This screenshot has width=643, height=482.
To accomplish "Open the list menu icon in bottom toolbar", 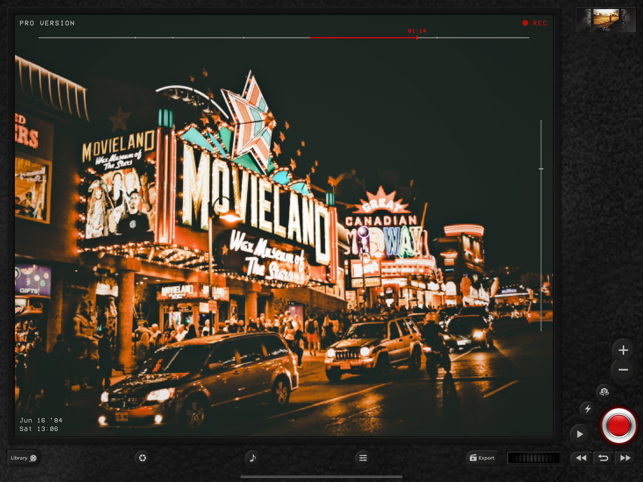I will point(363,457).
